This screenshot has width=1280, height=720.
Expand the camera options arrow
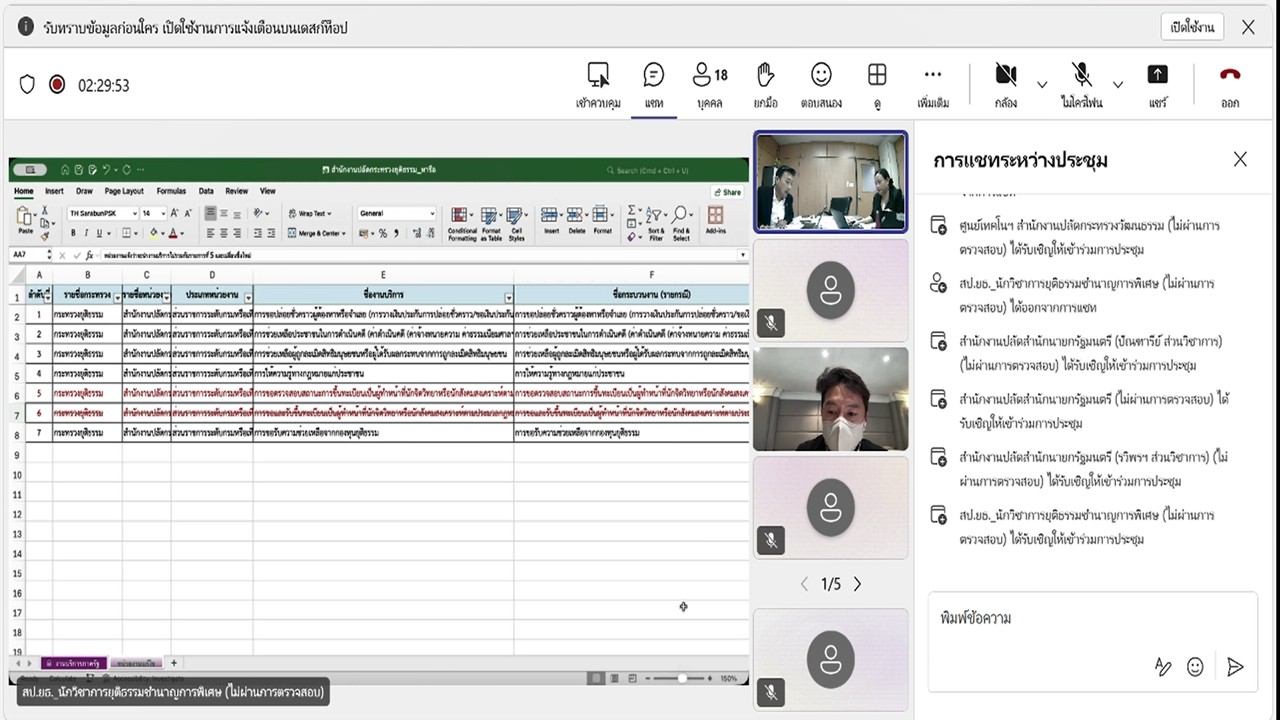(x=1042, y=85)
